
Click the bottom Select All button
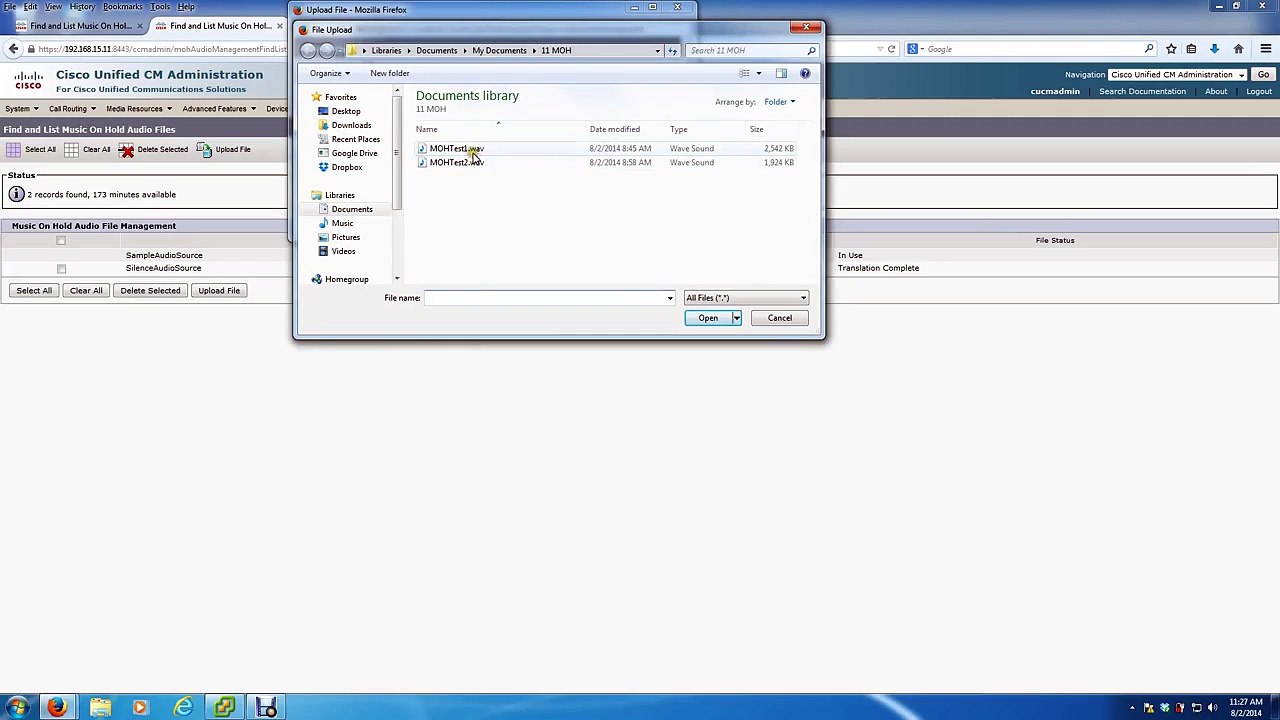[34, 291]
